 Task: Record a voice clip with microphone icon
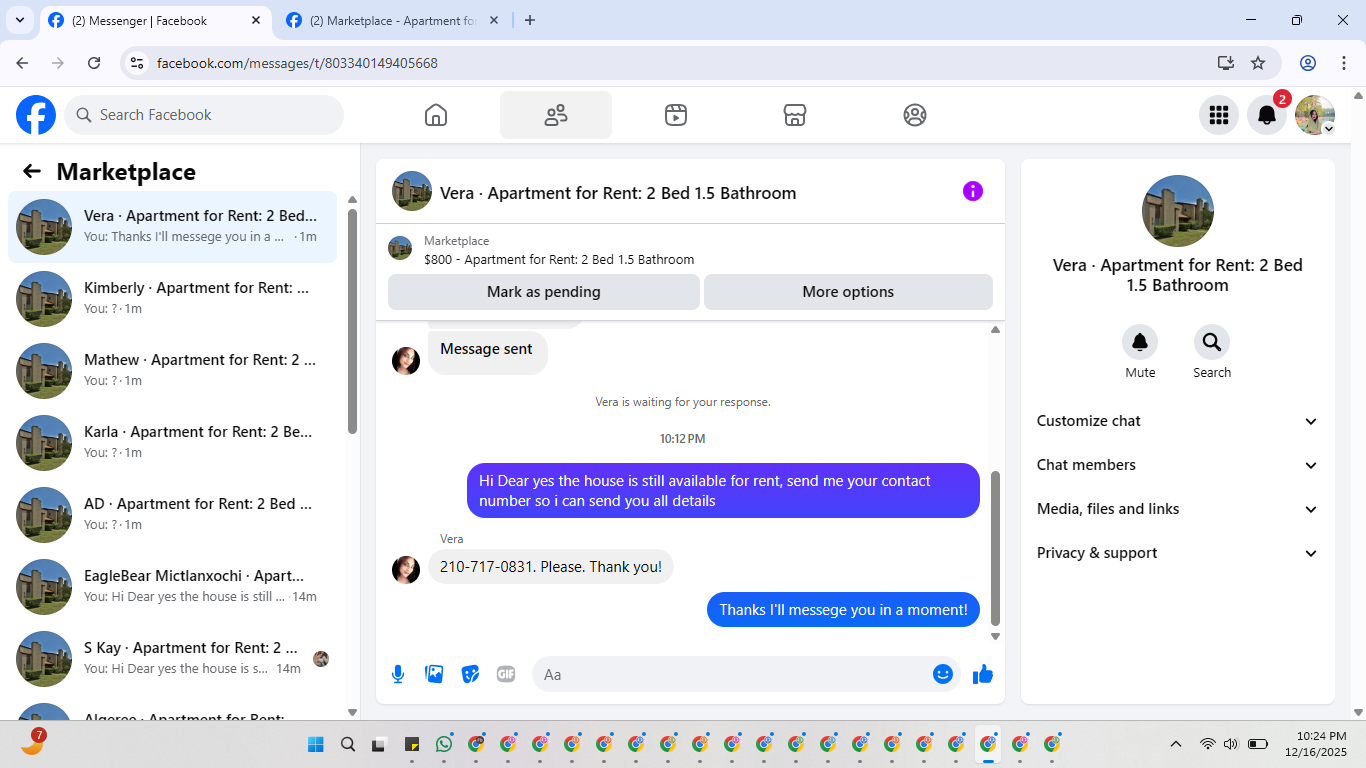coord(398,674)
